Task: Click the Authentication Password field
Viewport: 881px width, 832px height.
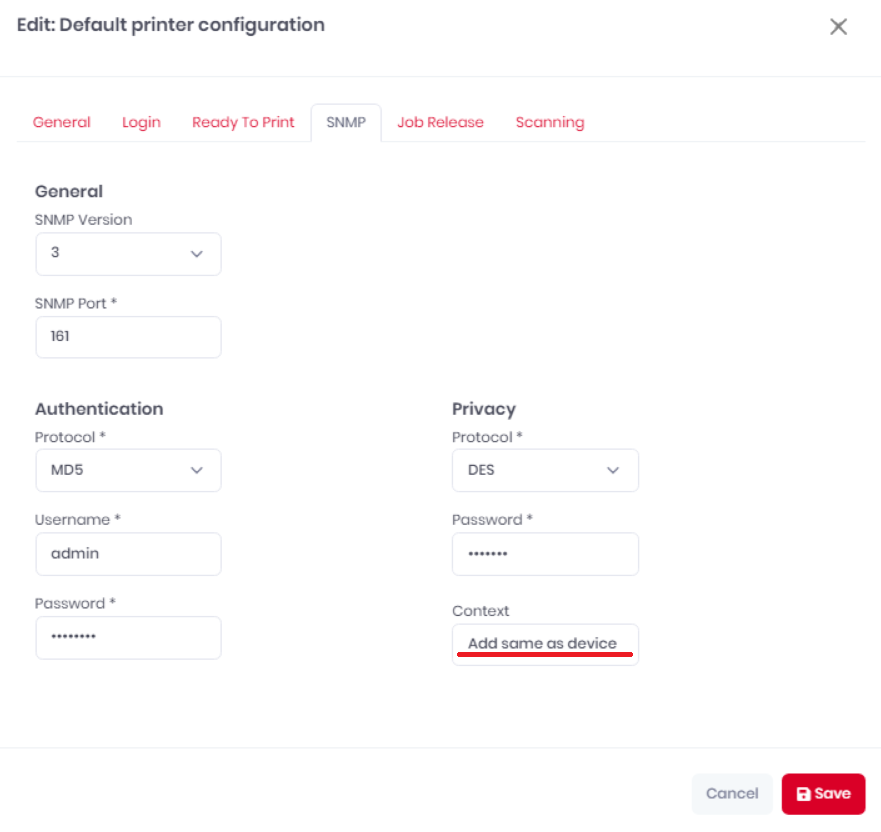Action: tap(128, 638)
